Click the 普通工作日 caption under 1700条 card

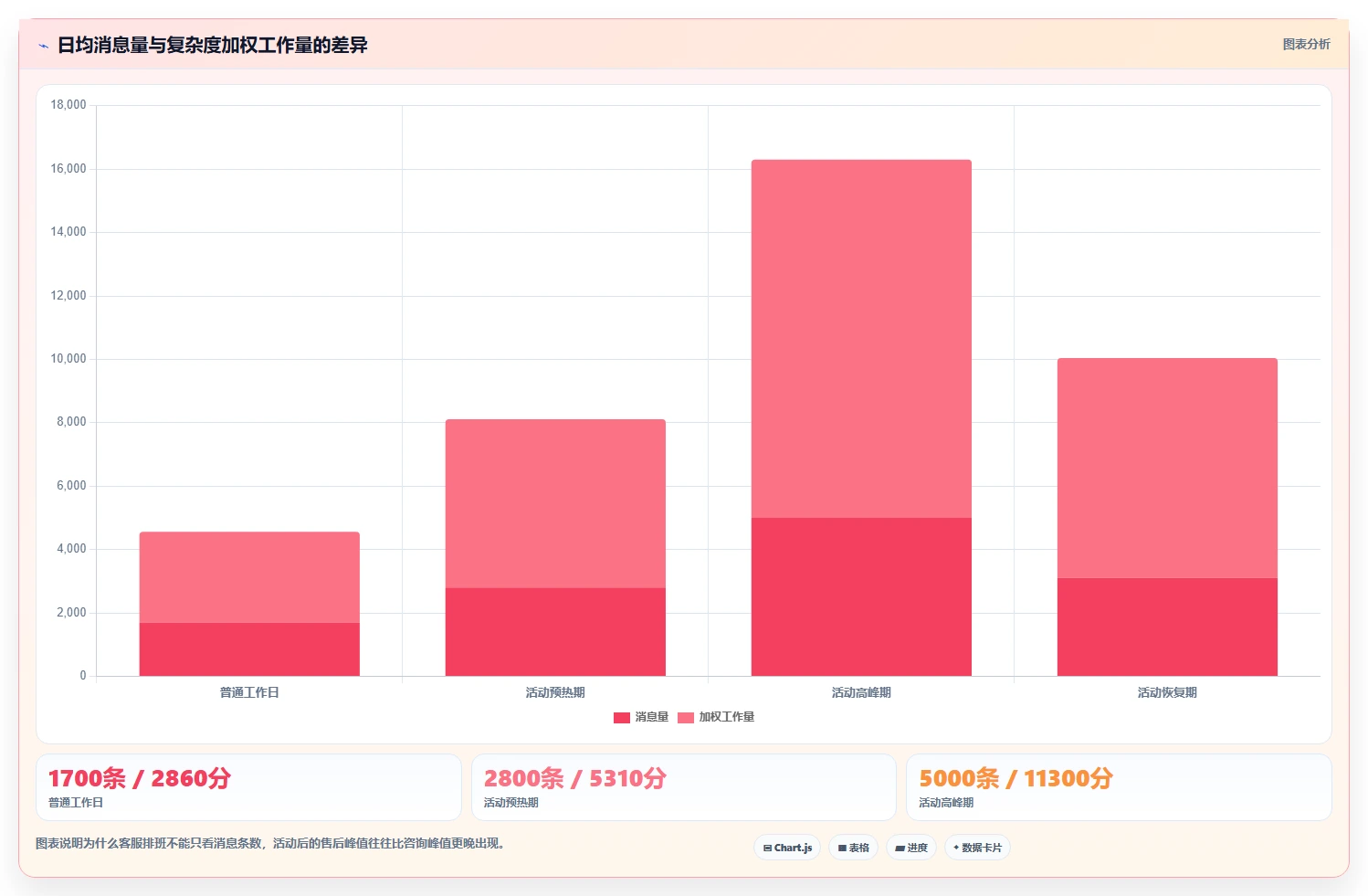tap(76, 803)
